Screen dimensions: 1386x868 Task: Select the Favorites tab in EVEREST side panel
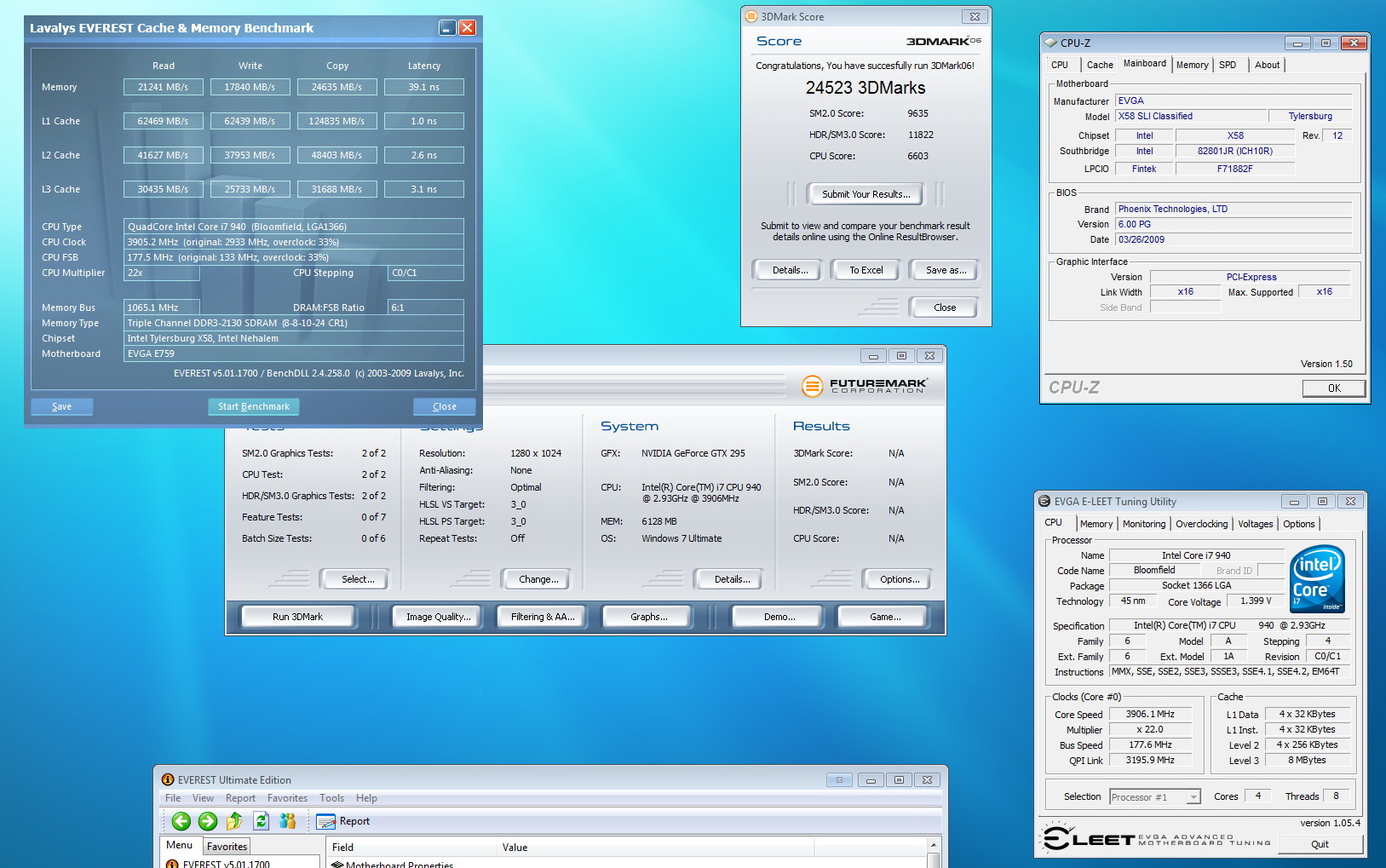tap(227, 846)
